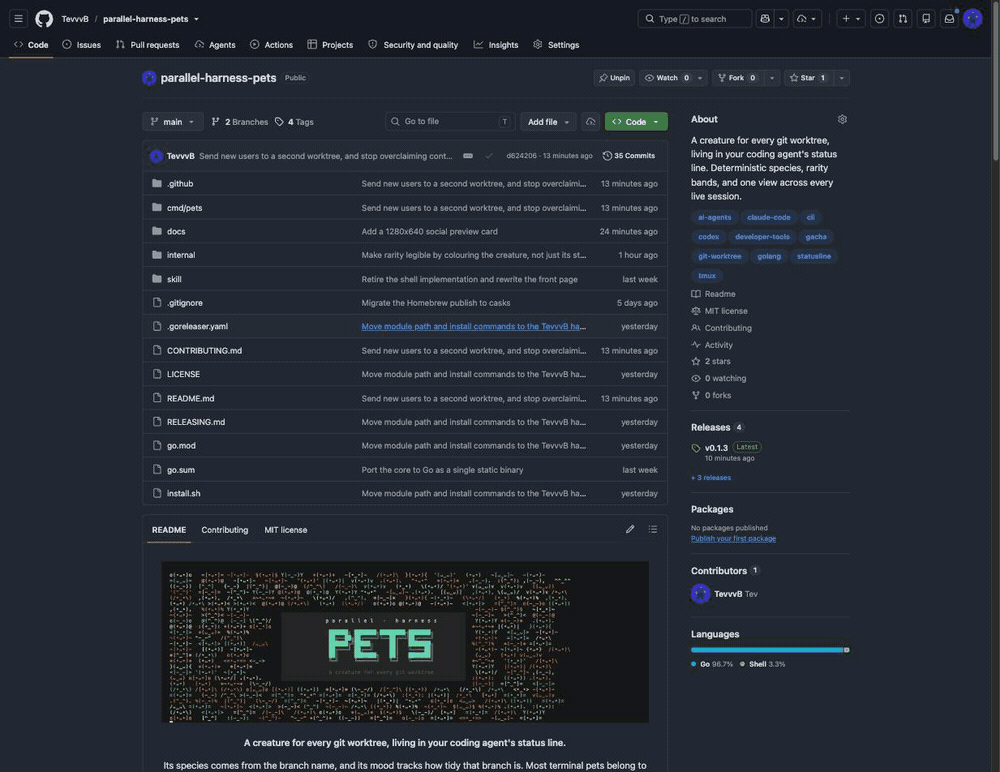Image resolution: width=1000 pixels, height=772 pixels.
Task: Open the Copilot chat icon
Action: point(765,19)
